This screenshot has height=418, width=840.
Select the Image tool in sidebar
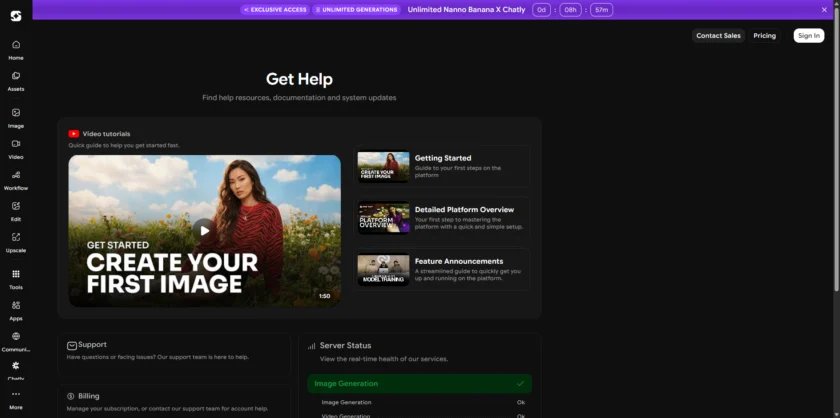click(x=16, y=117)
